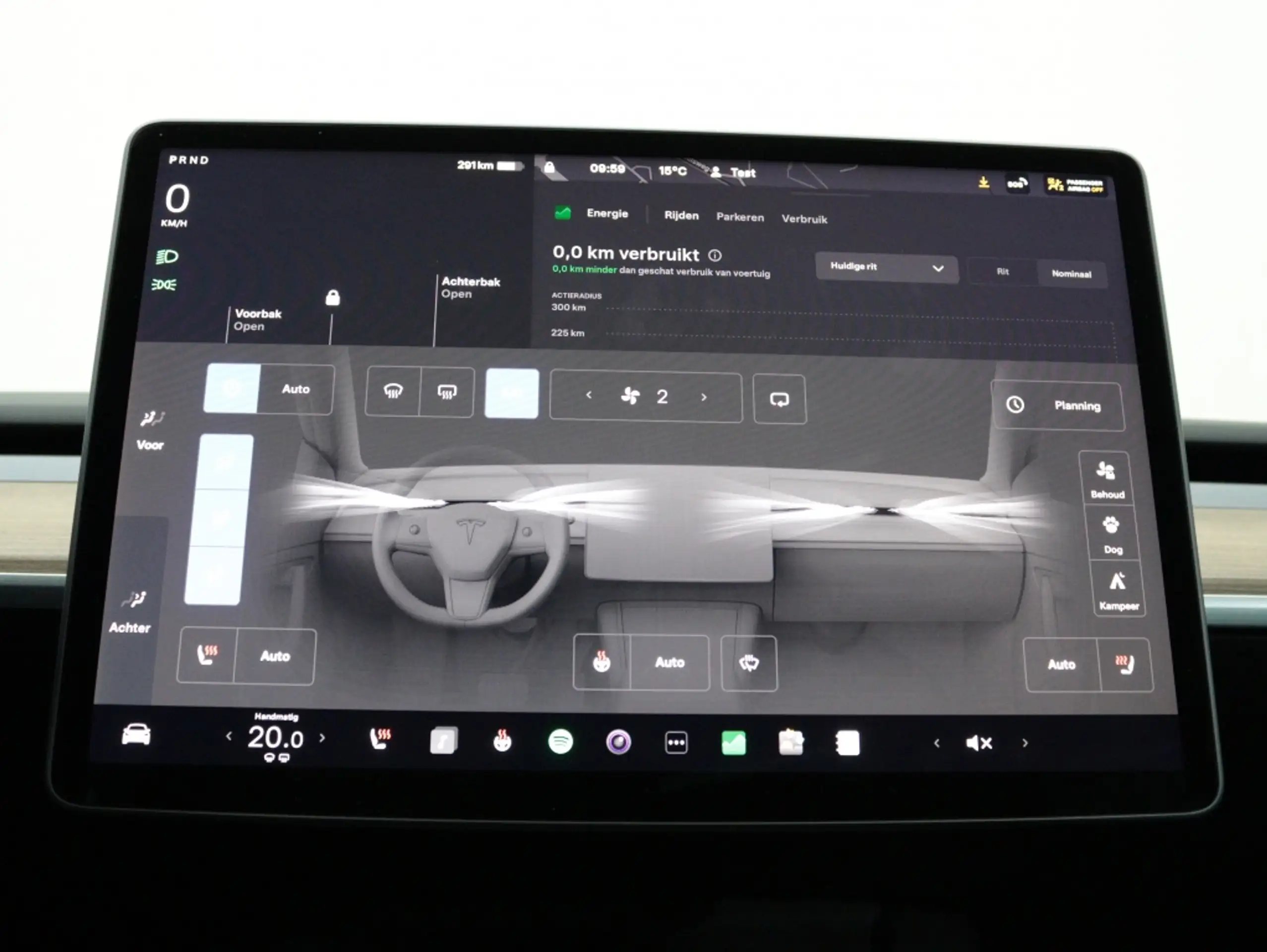Tap Voorbak Open to open frunk
The width and height of the screenshot is (1267, 952).
(x=257, y=320)
